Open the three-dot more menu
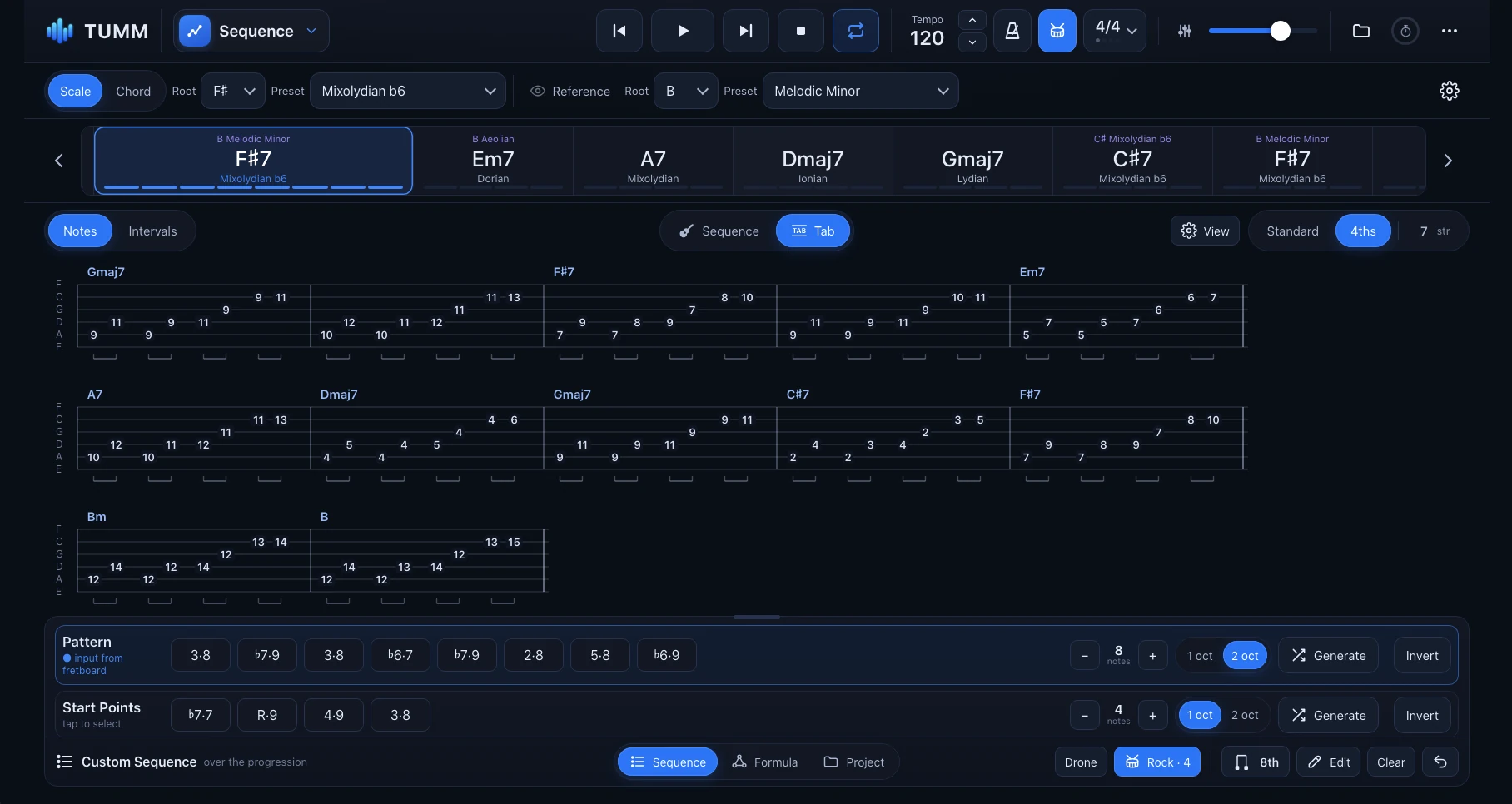1512x804 pixels. point(1449,31)
